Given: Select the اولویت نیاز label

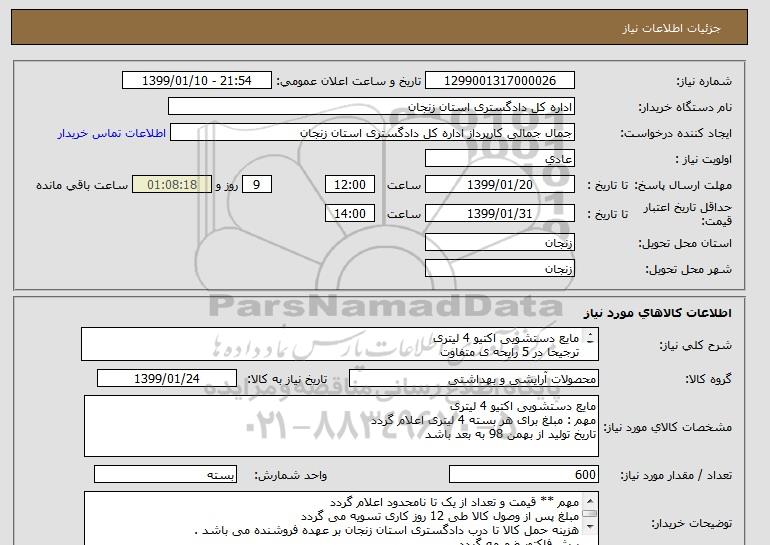Looking at the screenshot, I should 704,159.
